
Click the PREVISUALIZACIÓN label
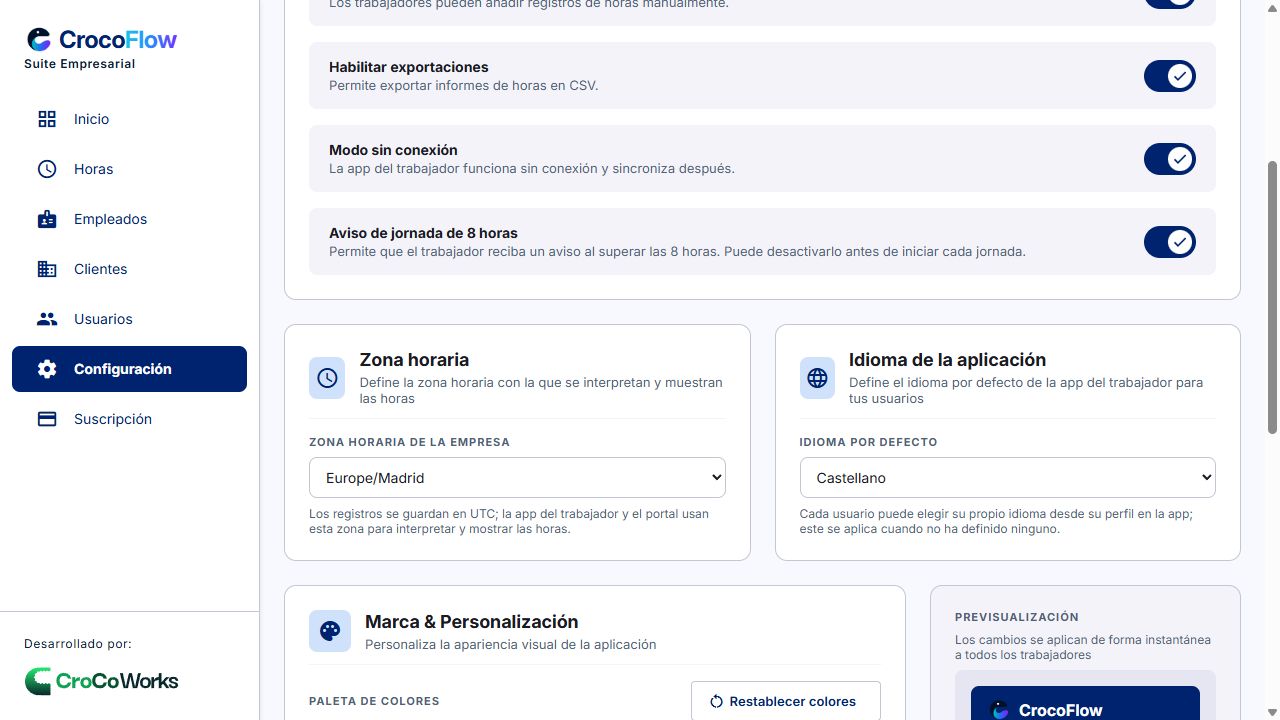(1017, 617)
